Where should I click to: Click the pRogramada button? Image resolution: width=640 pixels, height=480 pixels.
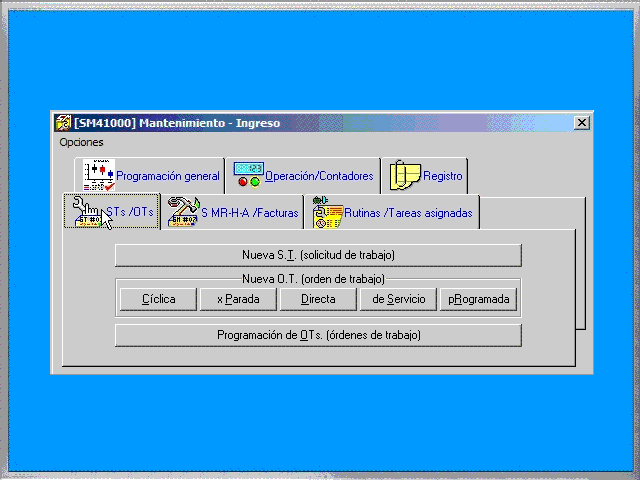click(x=478, y=299)
